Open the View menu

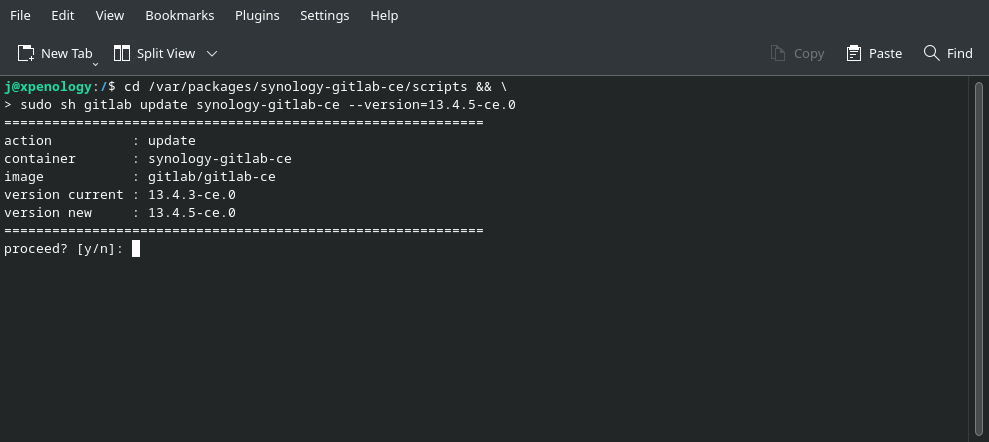pyautogui.click(x=110, y=15)
